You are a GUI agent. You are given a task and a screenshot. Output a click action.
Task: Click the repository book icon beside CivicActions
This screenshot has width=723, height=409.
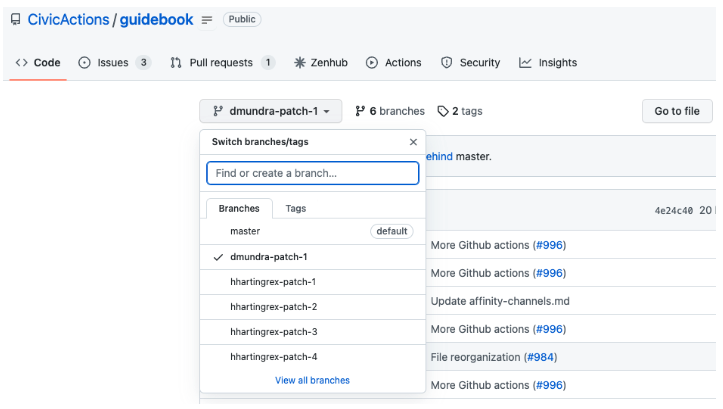pyautogui.click(x=15, y=19)
